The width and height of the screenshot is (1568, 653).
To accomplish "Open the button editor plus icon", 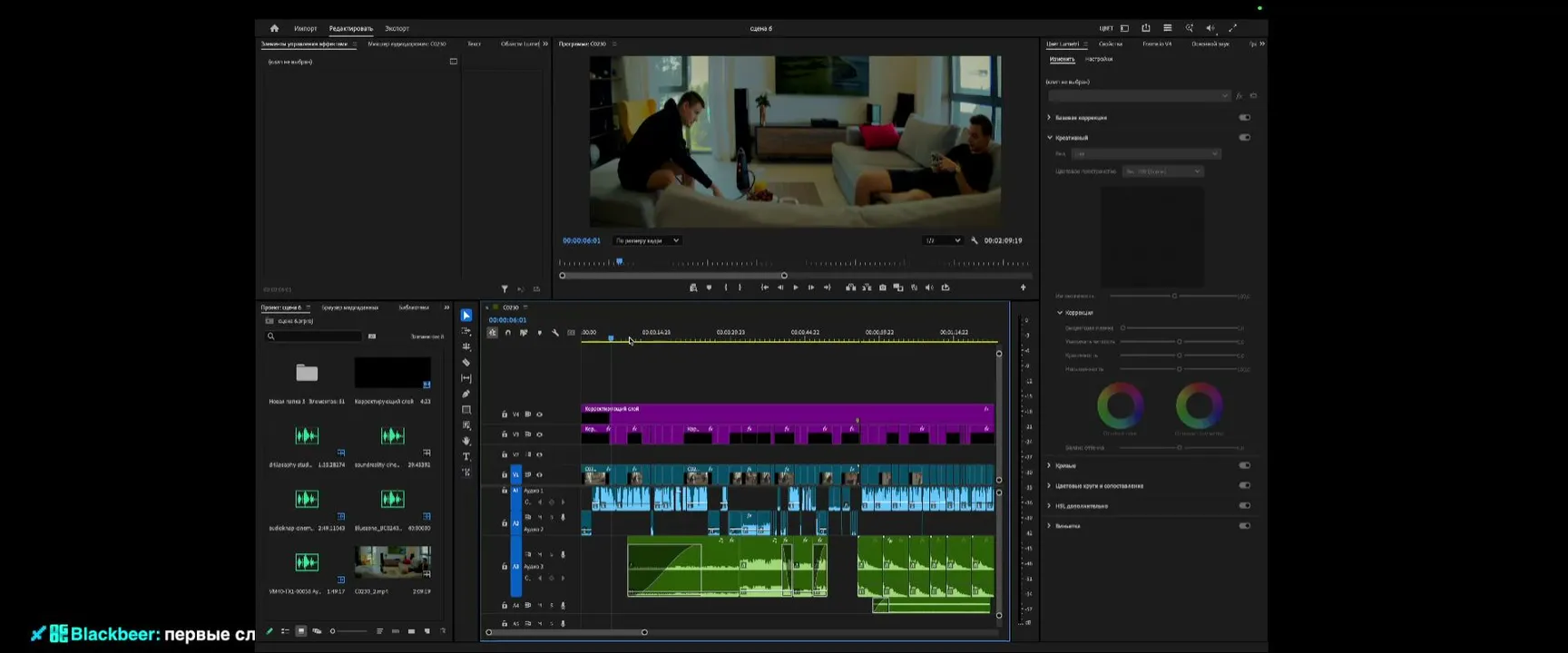I will click(x=1024, y=288).
